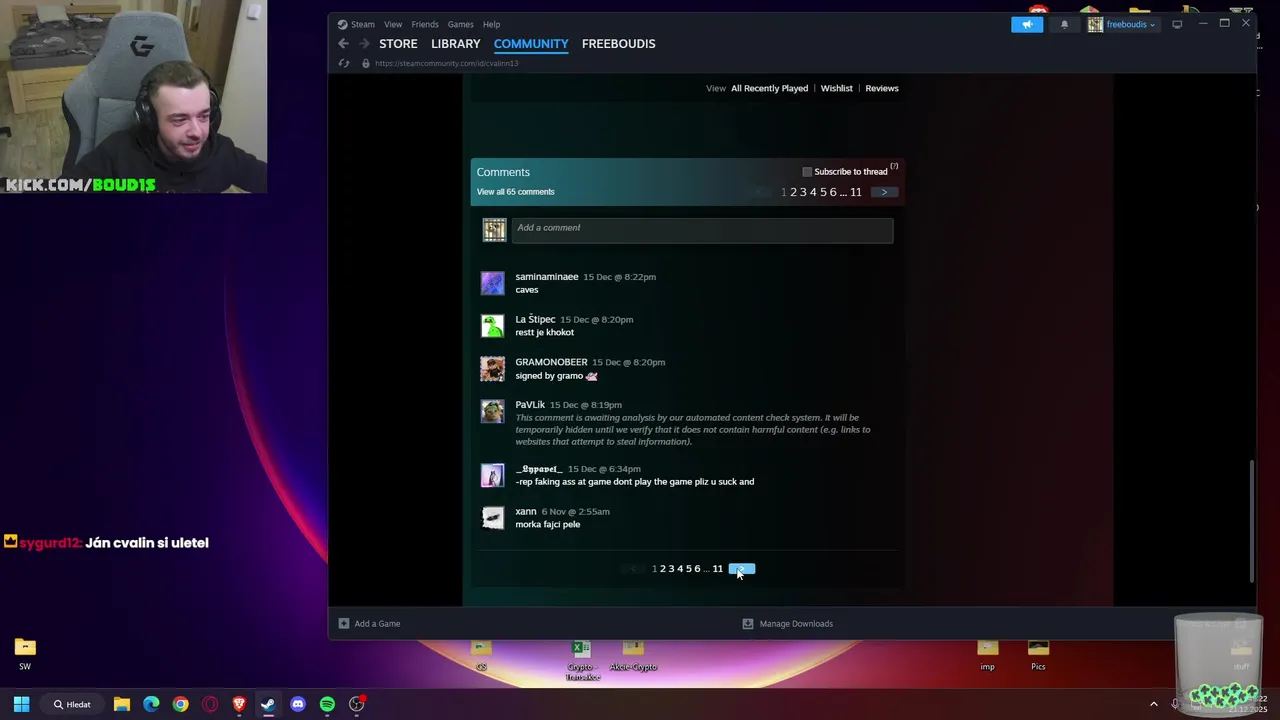The width and height of the screenshot is (1280, 720).
Task: Launch Brave browser from the taskbar
Action: [239, 704]
